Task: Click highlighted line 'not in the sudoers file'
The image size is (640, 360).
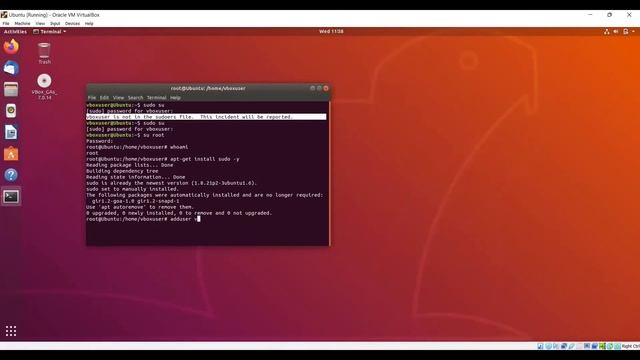Action: click(x=206, y=117)
